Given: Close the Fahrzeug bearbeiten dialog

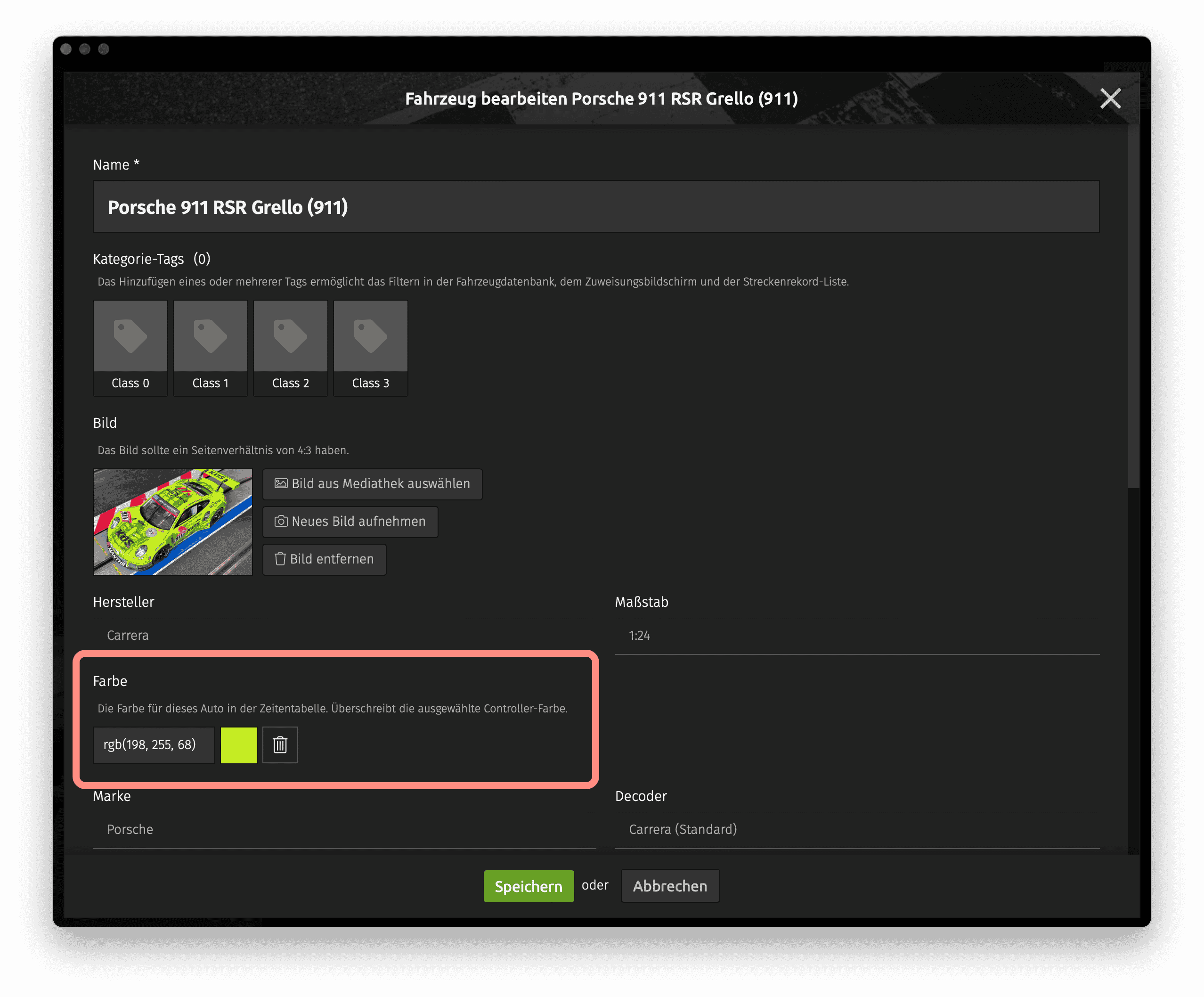Looking at the screenshot, I should 1110,98.
